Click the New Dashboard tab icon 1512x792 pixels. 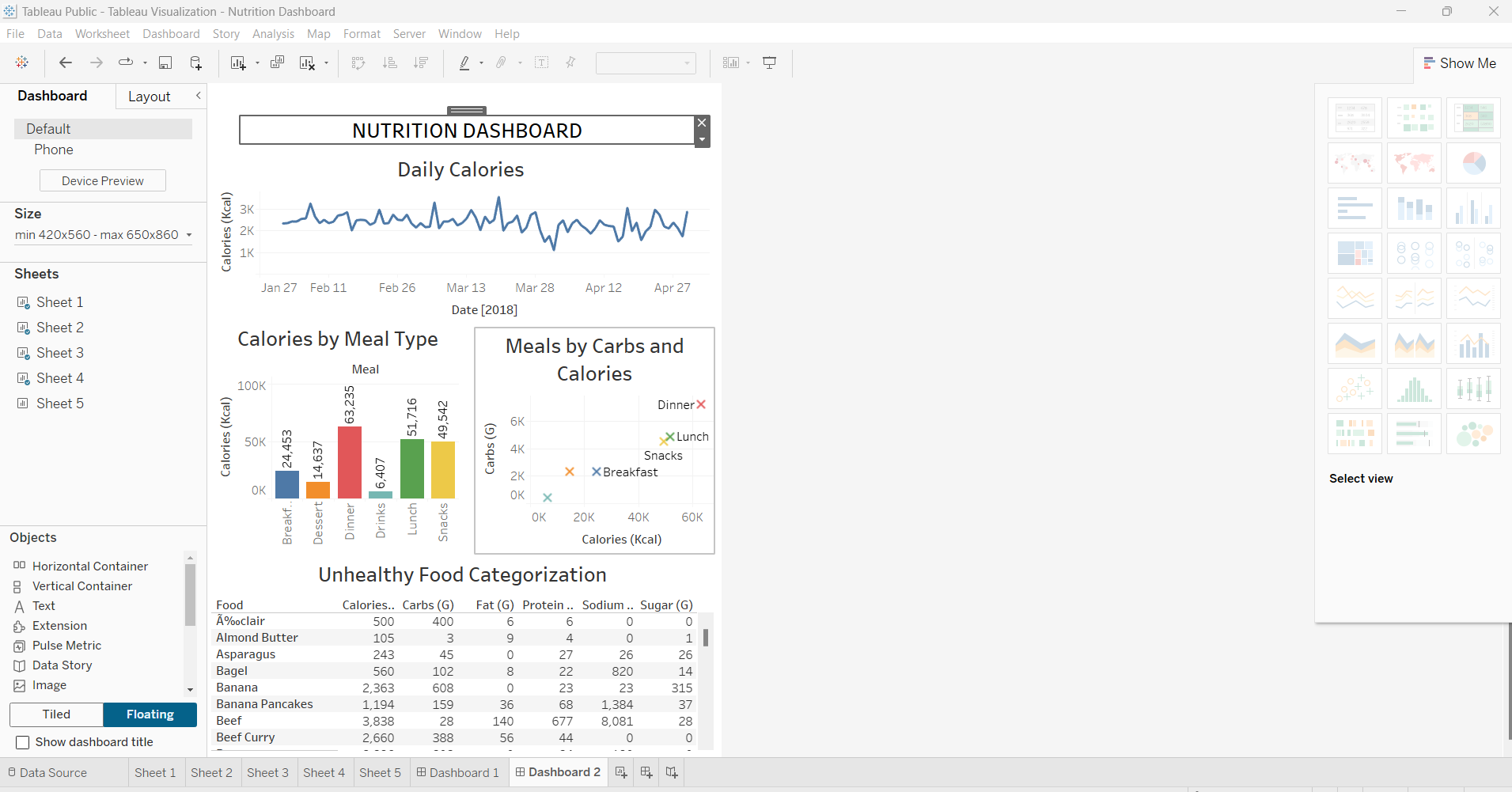pos(646,772)
